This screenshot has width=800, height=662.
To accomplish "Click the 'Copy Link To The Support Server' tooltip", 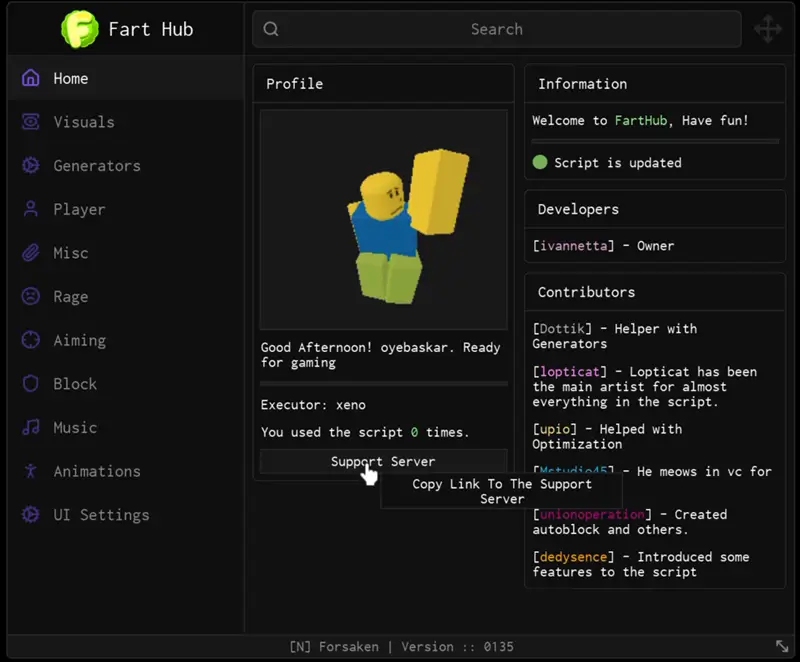I will point(502,491).
